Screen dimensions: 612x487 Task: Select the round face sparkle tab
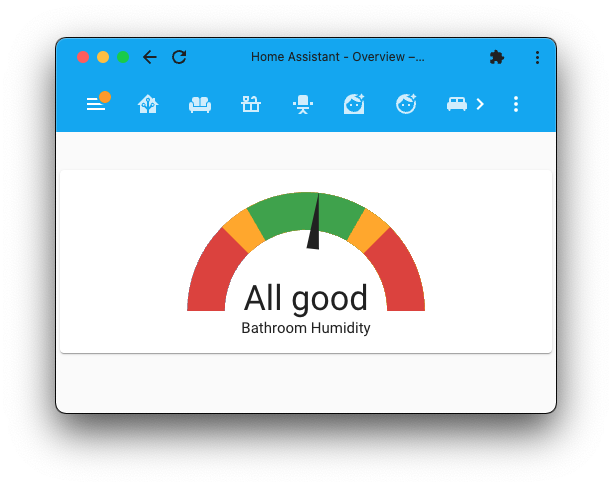(405, 104)
